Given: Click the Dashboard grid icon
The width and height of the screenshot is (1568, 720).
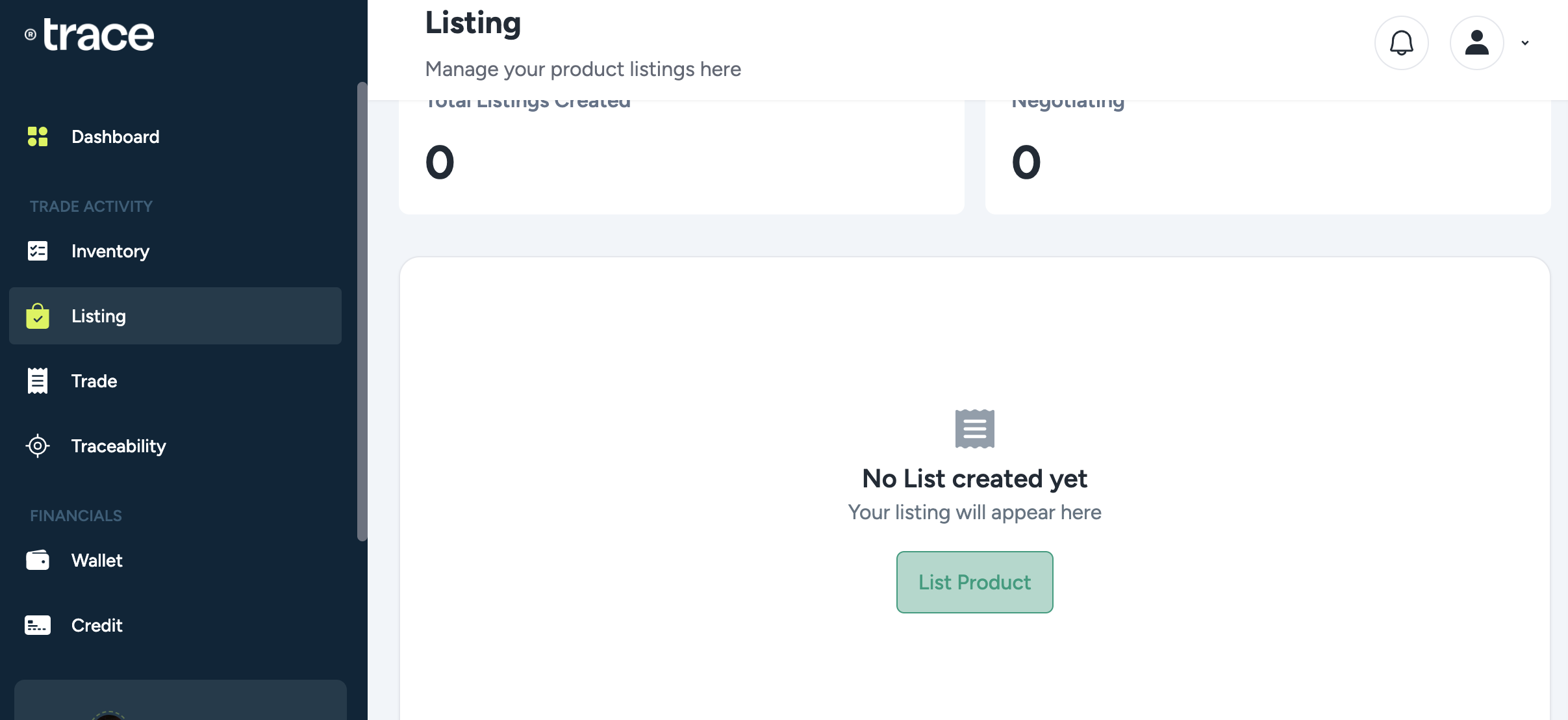Looking at the screenshot, I should click(x=38, y=136).
